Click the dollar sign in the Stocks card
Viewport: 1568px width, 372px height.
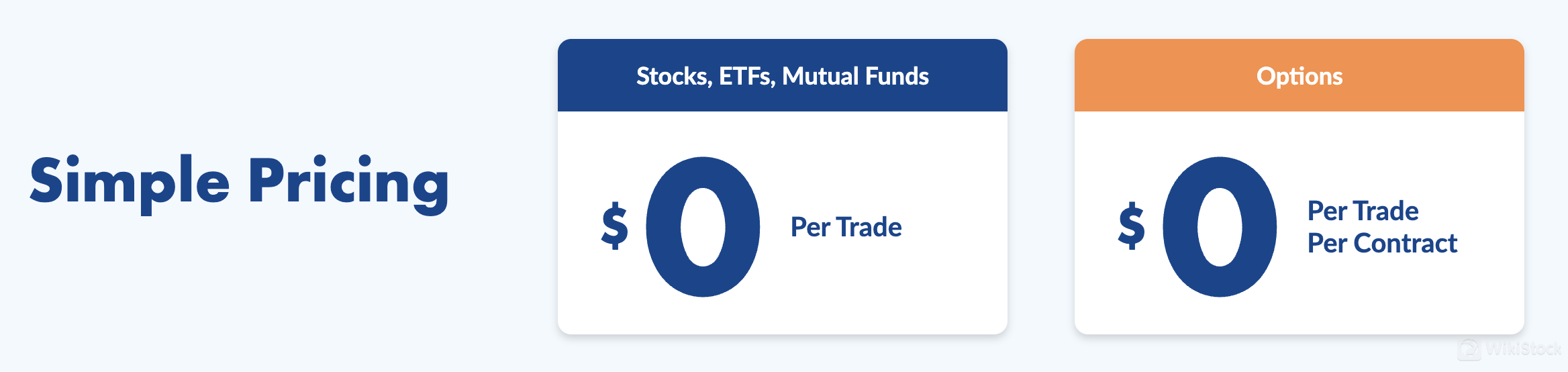(x=614, y=226)
